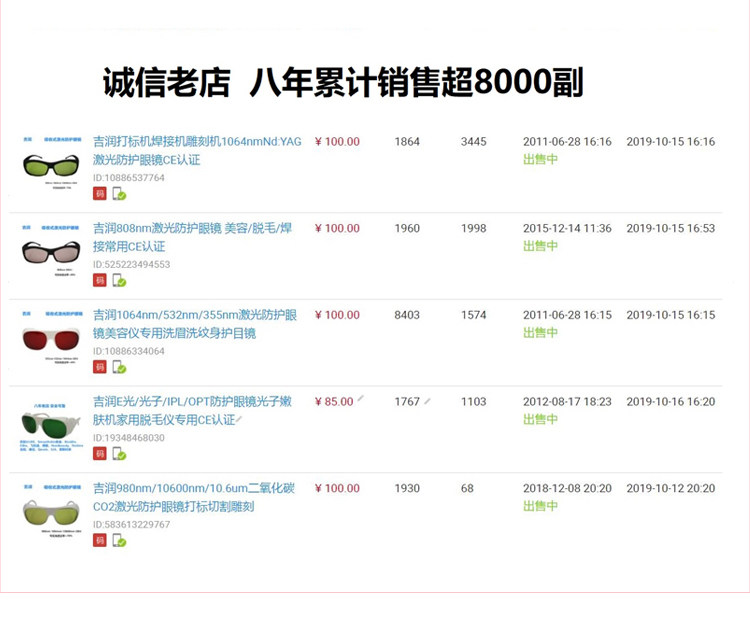Screen dimensions: 750x617
Task: Open 吉润打标机焊接机雕刻机1064nm product link
Action: (197, 151)
